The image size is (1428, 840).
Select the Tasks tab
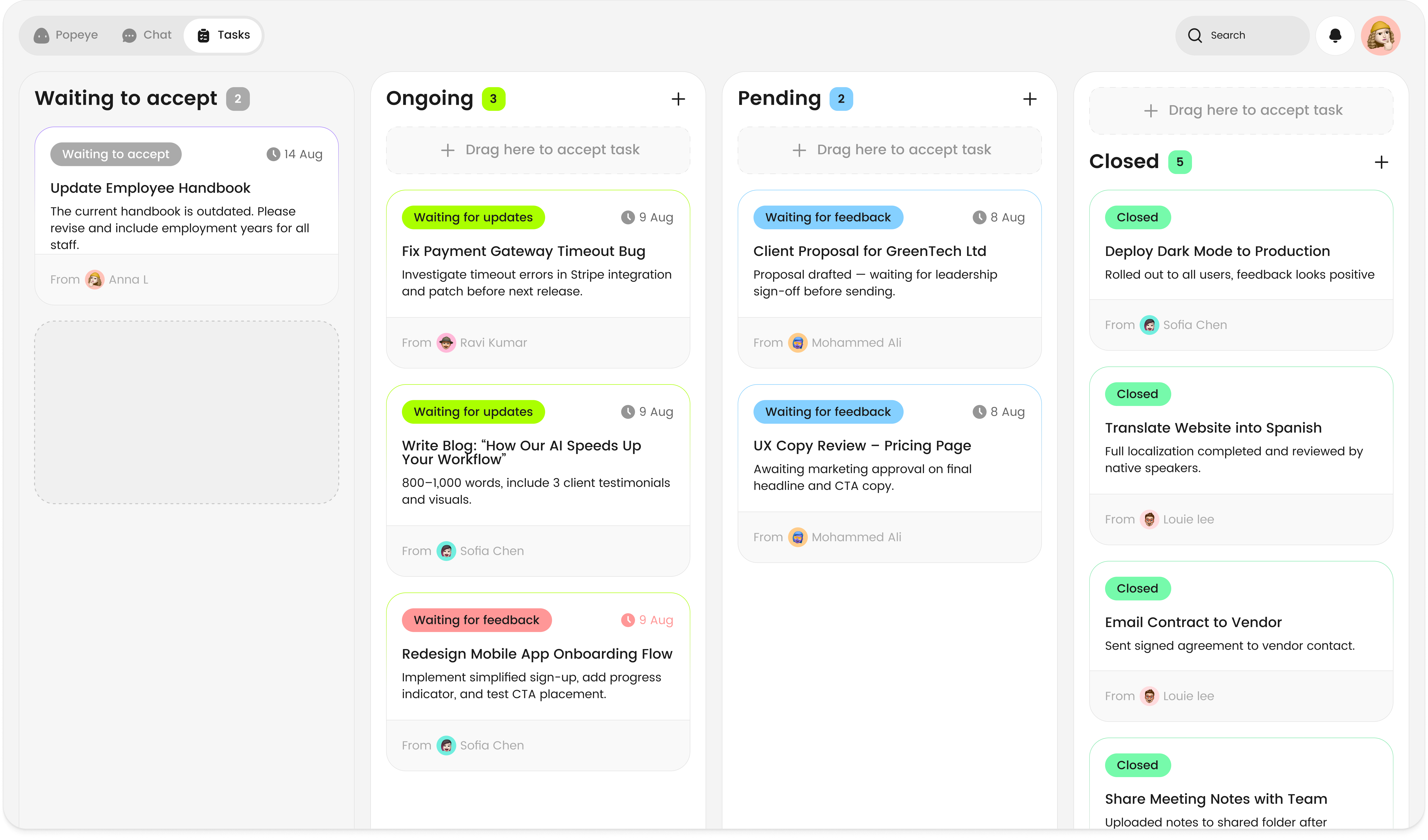tap(223, 35)
